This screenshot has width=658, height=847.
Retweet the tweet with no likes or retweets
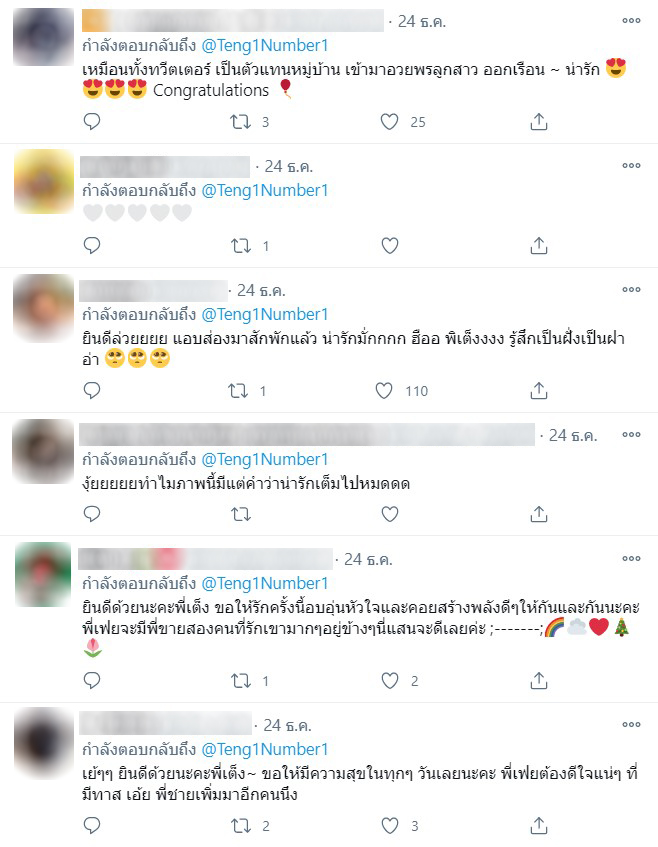[240, 514]
